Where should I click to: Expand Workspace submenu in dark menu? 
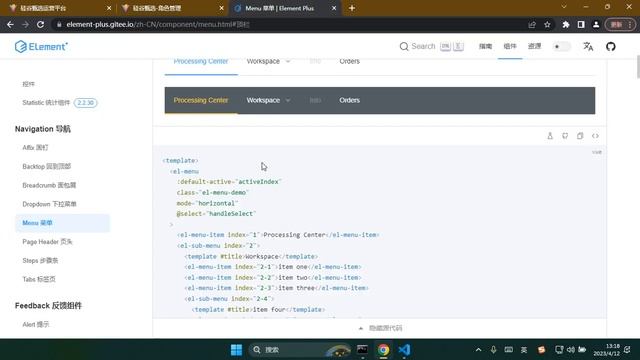point(268,100)
